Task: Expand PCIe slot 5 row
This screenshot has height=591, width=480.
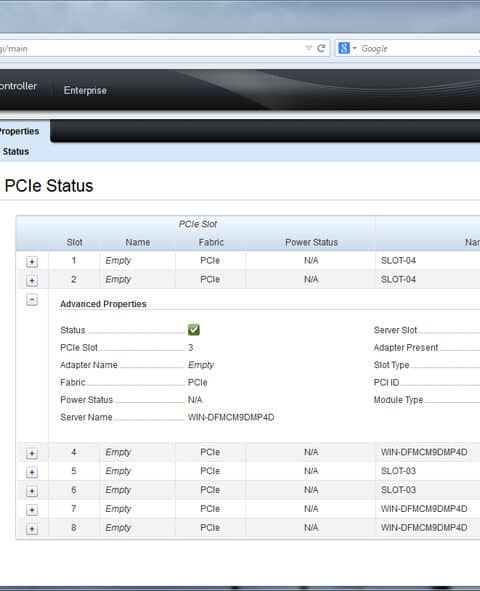Action: coord(32,472)
